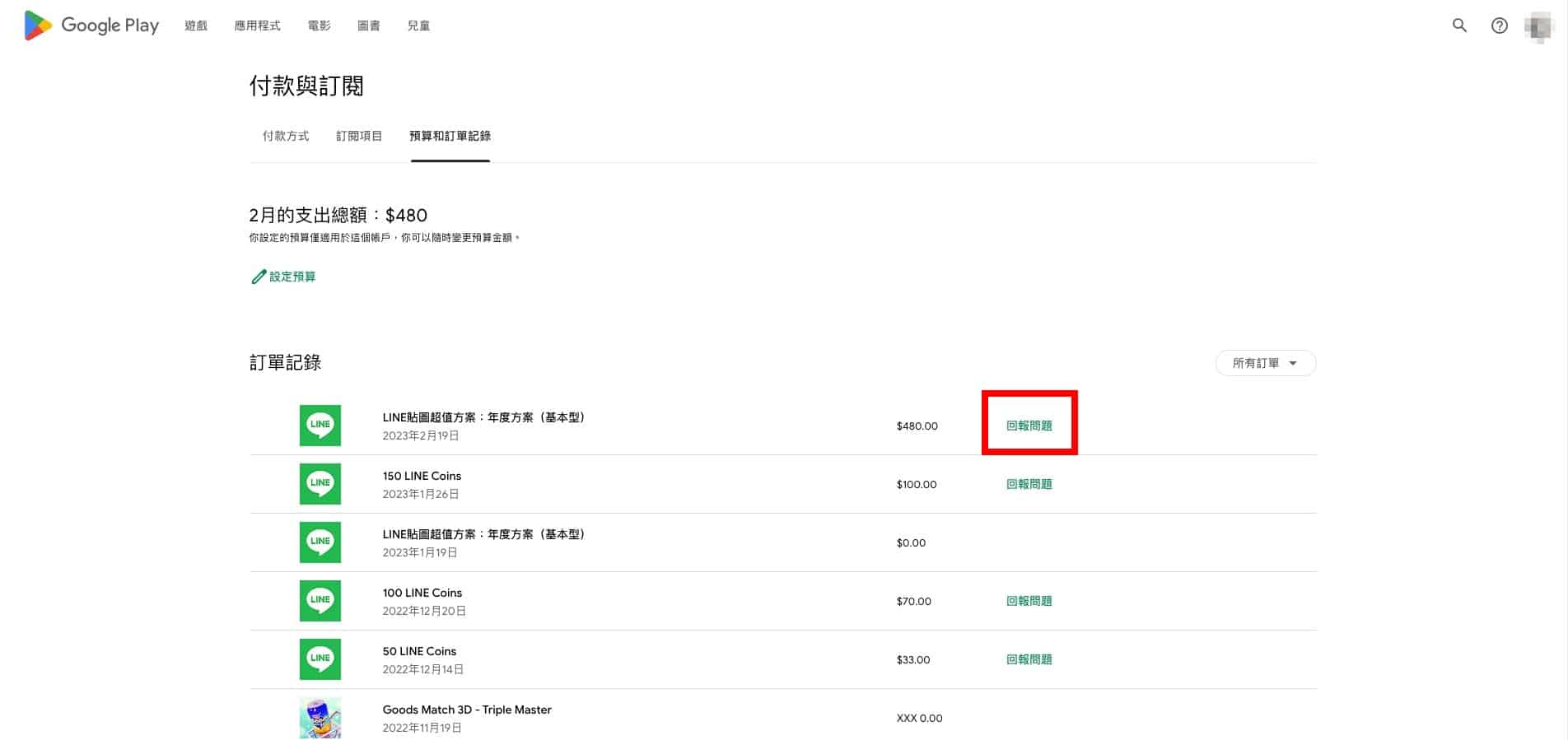Click the Goods Match 3D - Triple Master title
This screenshot has height=740, width=1568.
467,710
